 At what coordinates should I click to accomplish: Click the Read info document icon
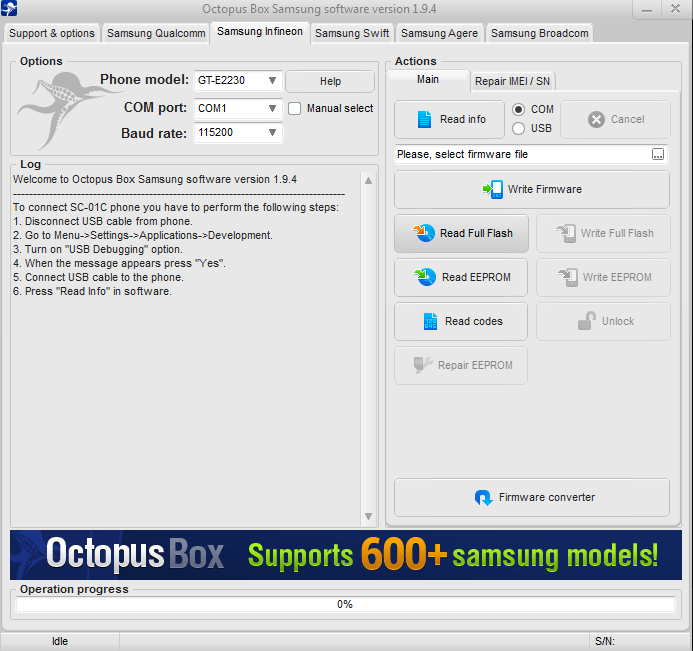tap(424, 119)
